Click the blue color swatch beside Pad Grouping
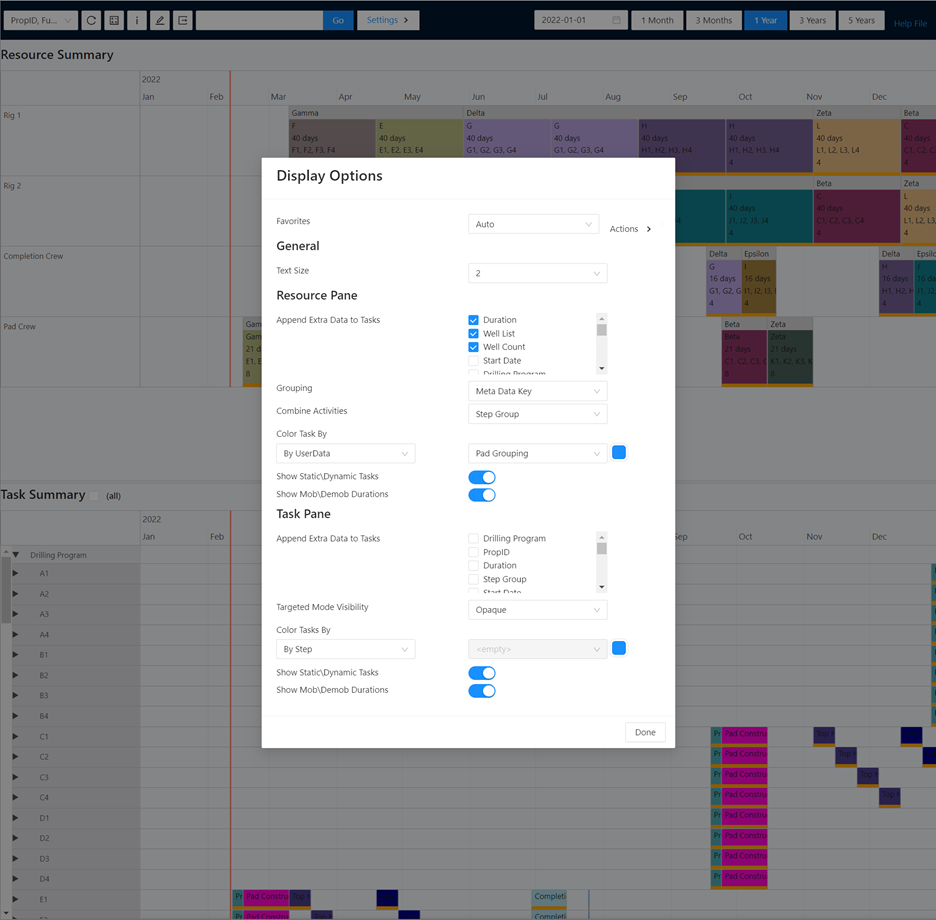The height and width of the screenshot is (920, 936). (618, 452)
